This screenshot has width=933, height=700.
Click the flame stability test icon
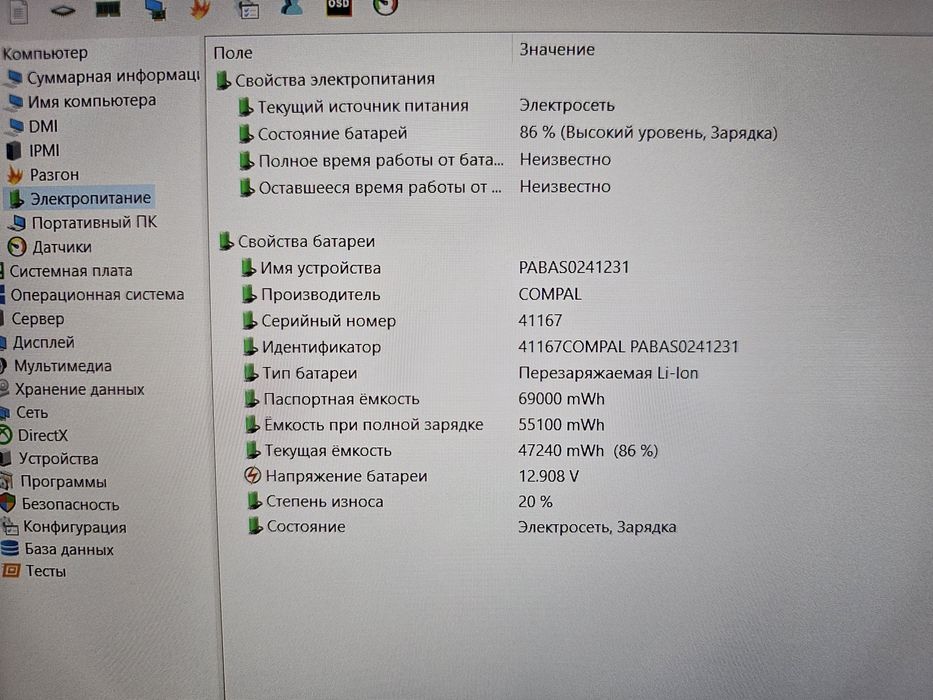[201, 9]
